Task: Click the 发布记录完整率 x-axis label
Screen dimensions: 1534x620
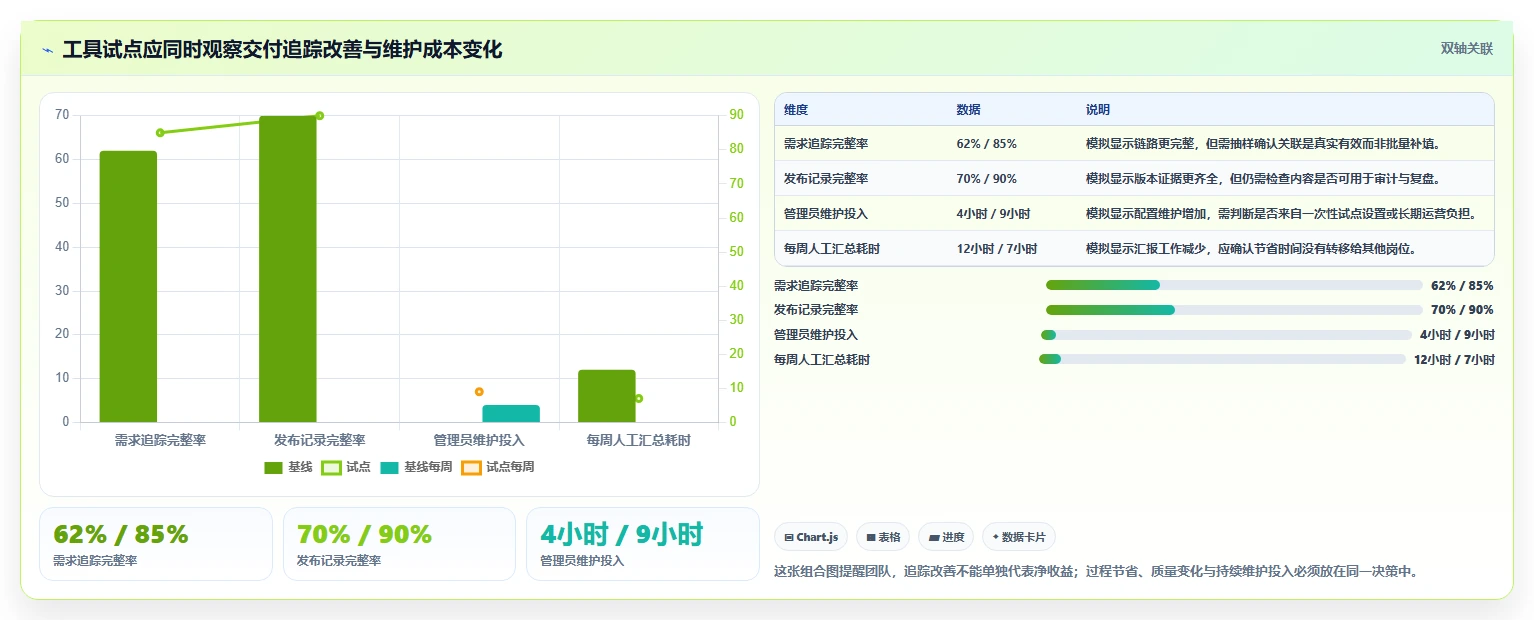Action: coord(320,440)
